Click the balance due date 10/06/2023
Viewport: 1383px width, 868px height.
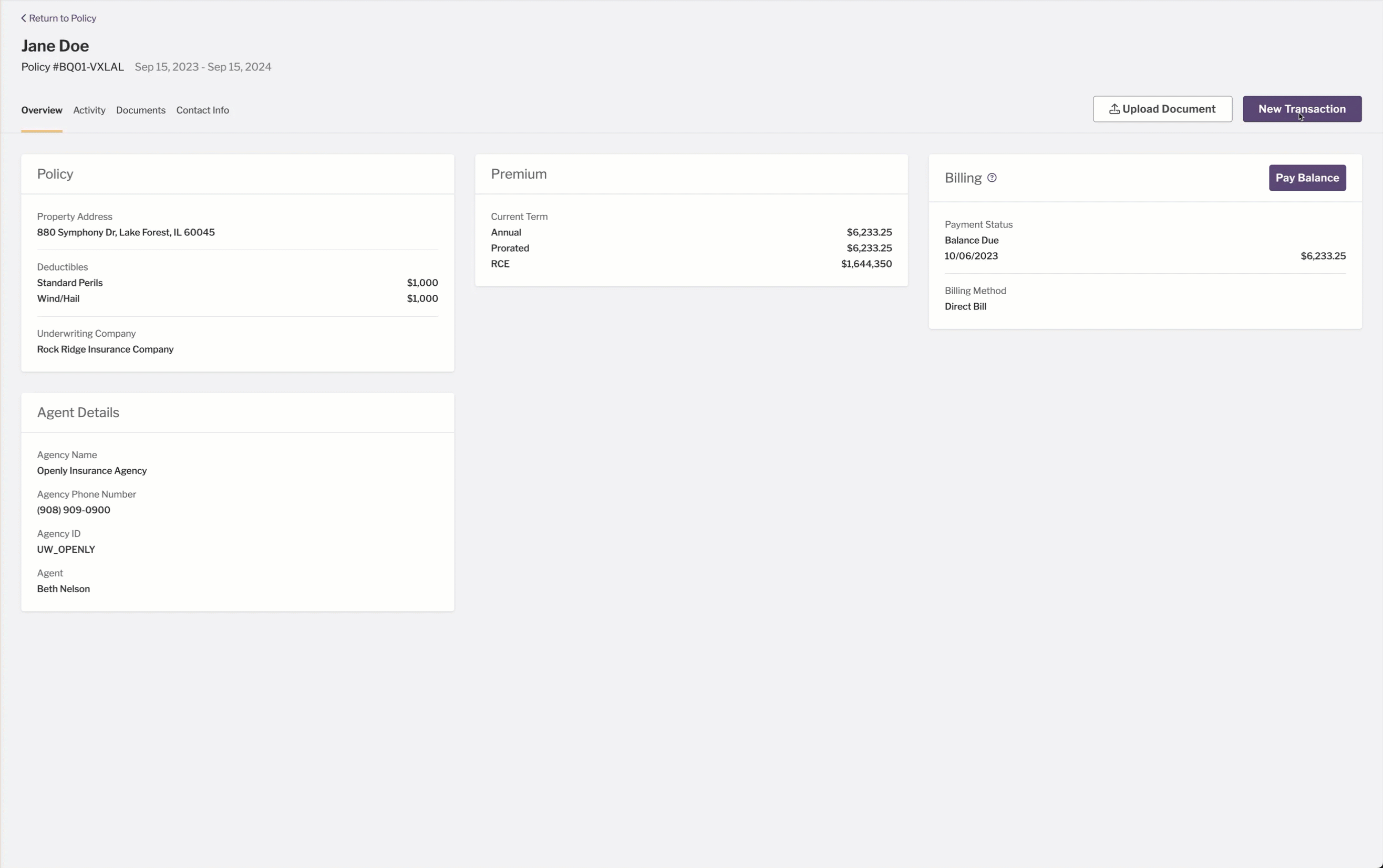pyautogui.click(x=971, y=256)
